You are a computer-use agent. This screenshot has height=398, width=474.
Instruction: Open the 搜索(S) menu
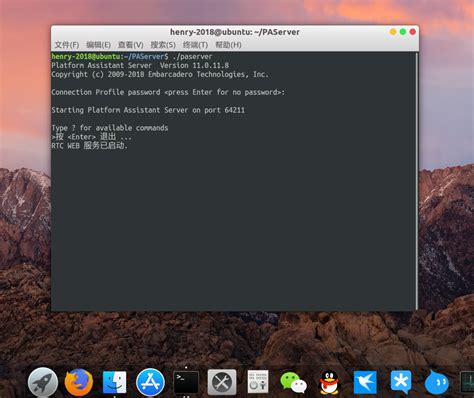[163, 45]
